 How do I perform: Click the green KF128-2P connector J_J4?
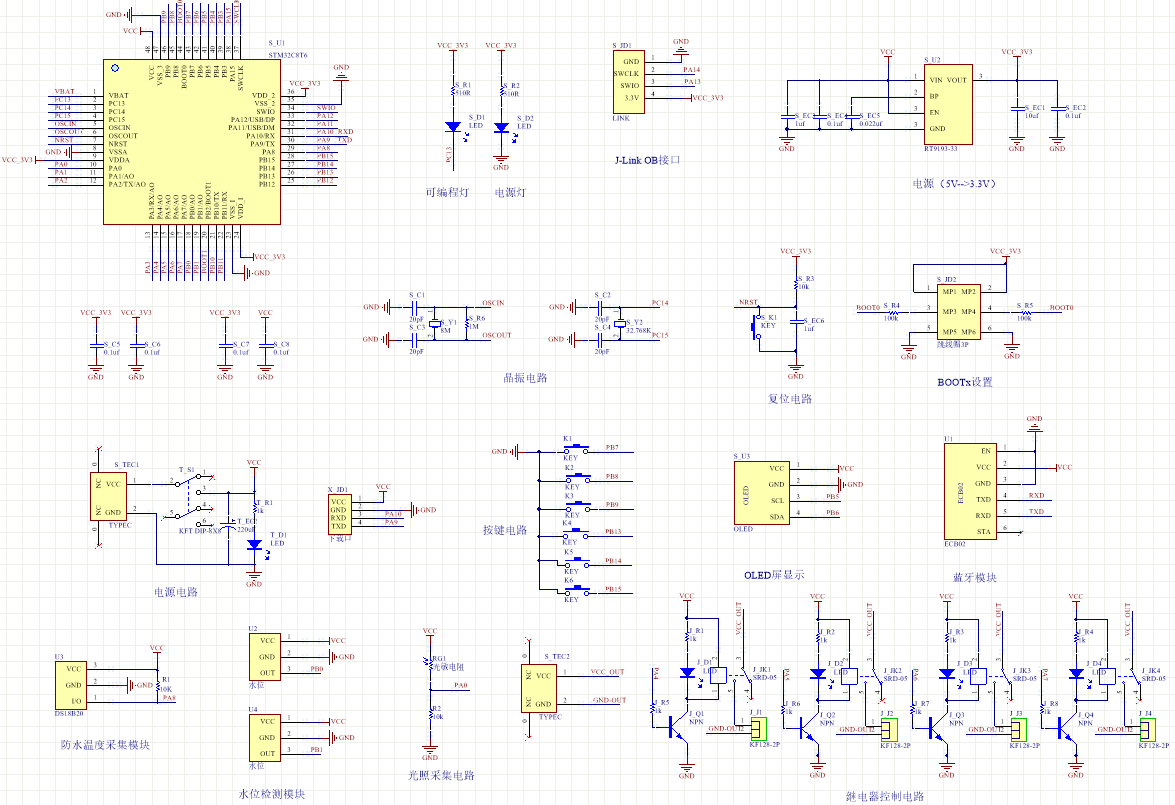pos(1145,729)
